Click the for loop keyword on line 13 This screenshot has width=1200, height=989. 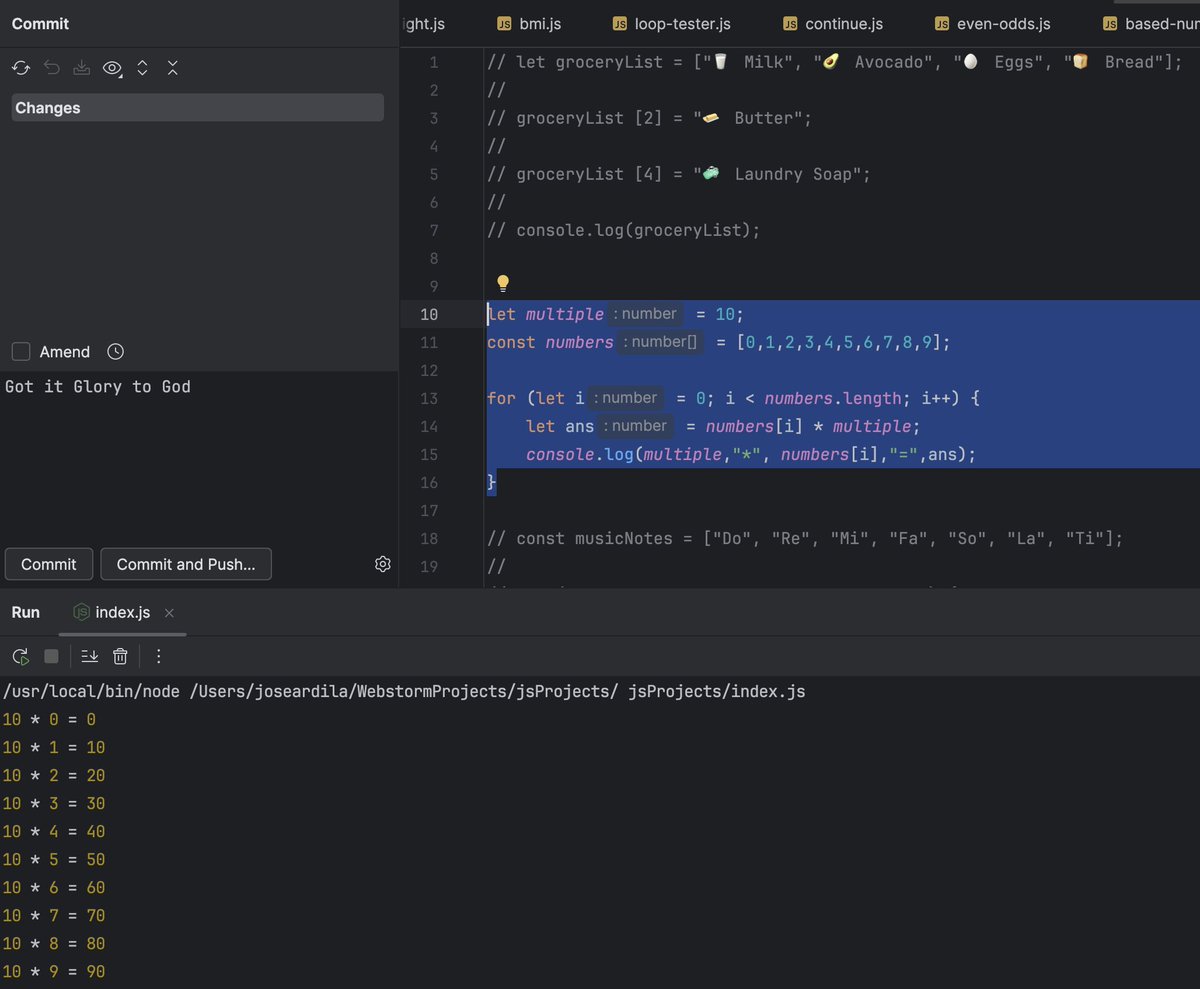[501, 398]
